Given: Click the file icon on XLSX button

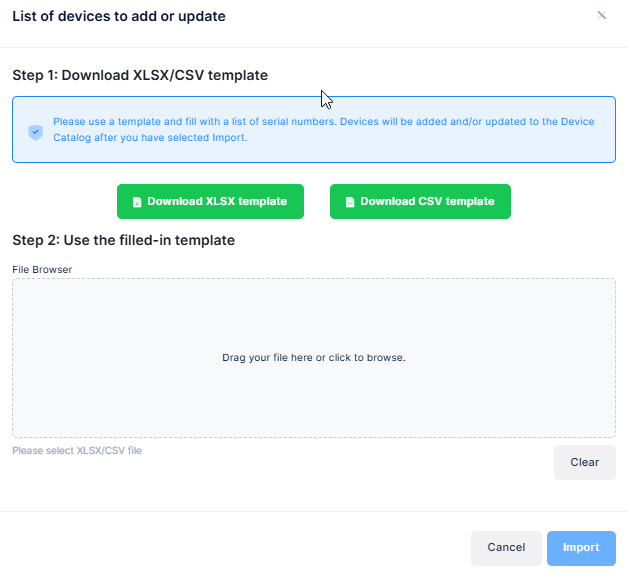Looking at the screenshot, I should point(137,202).
